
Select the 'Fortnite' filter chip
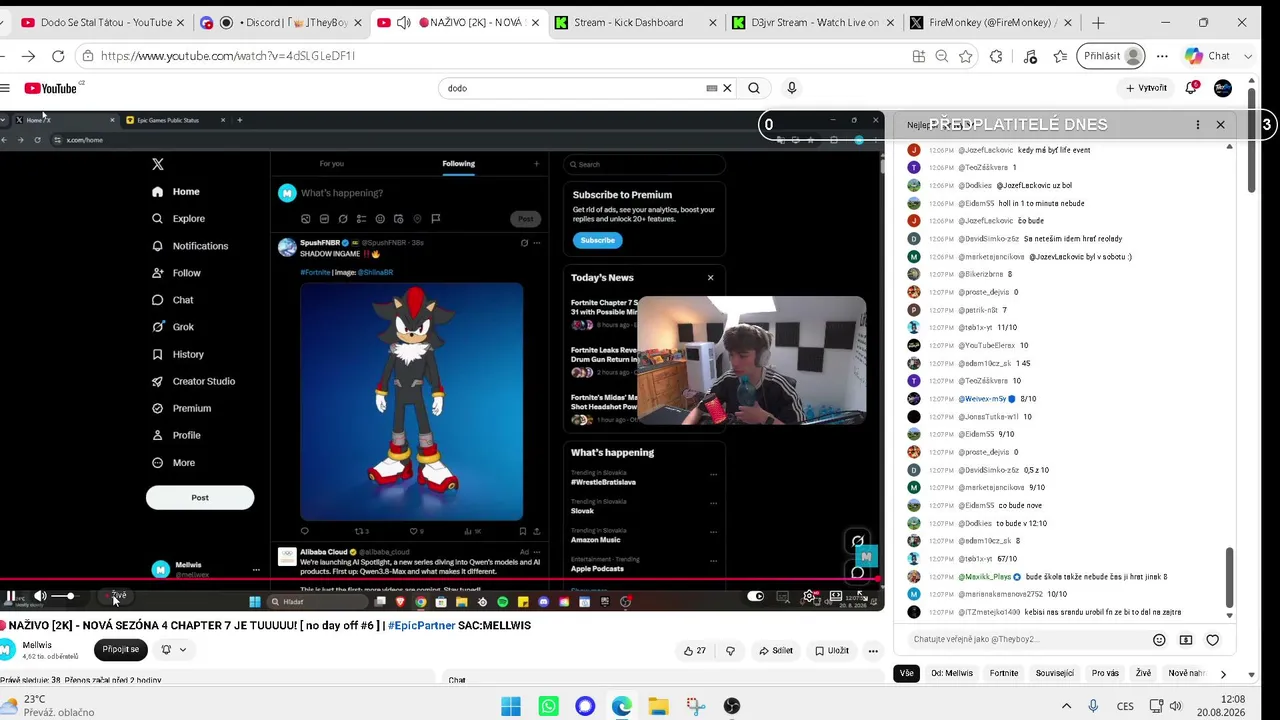coord(1004,674)
